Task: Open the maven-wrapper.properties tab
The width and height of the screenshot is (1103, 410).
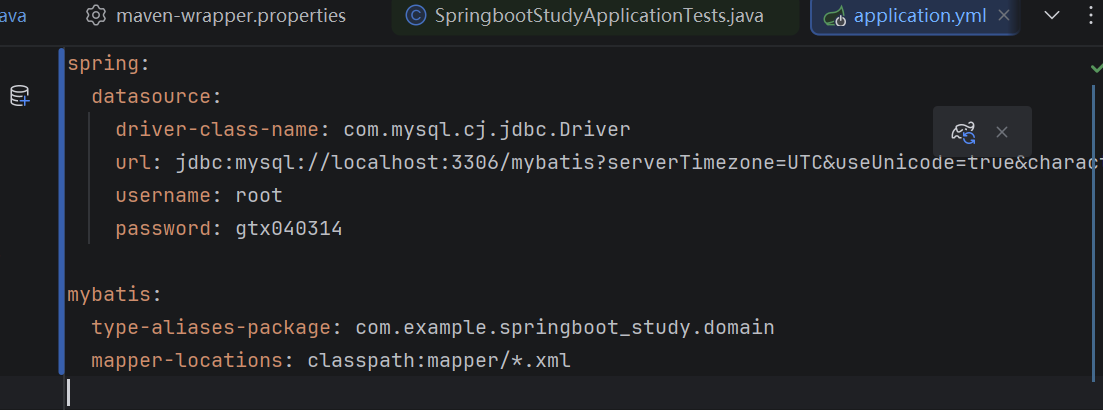Action: point(216,16)
